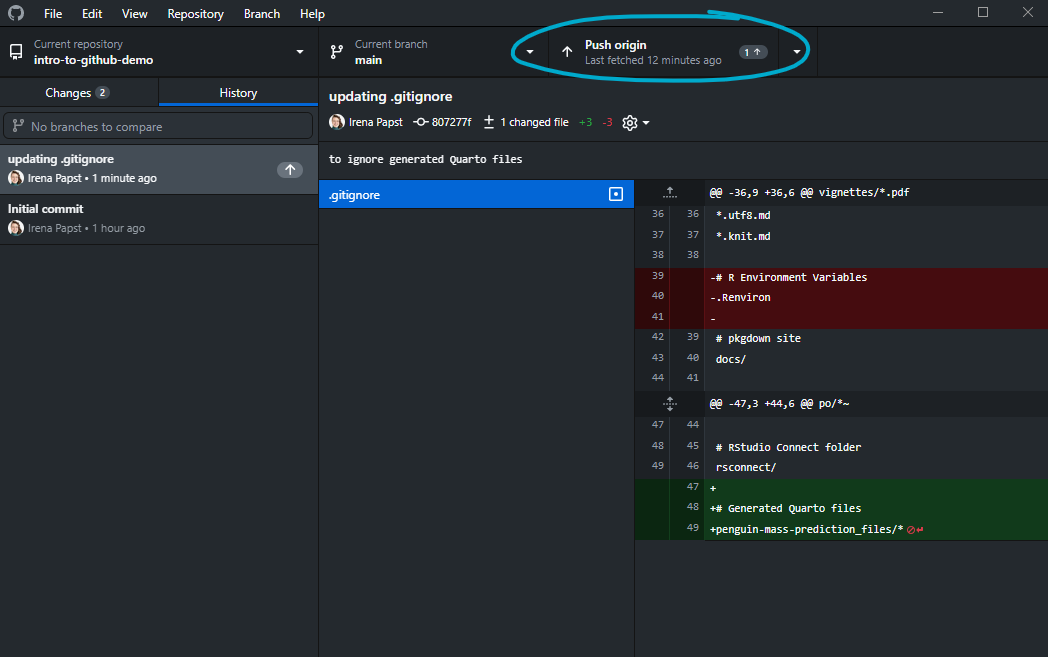Click the GitHub logo icon in title bar

(x=16, y=14)
